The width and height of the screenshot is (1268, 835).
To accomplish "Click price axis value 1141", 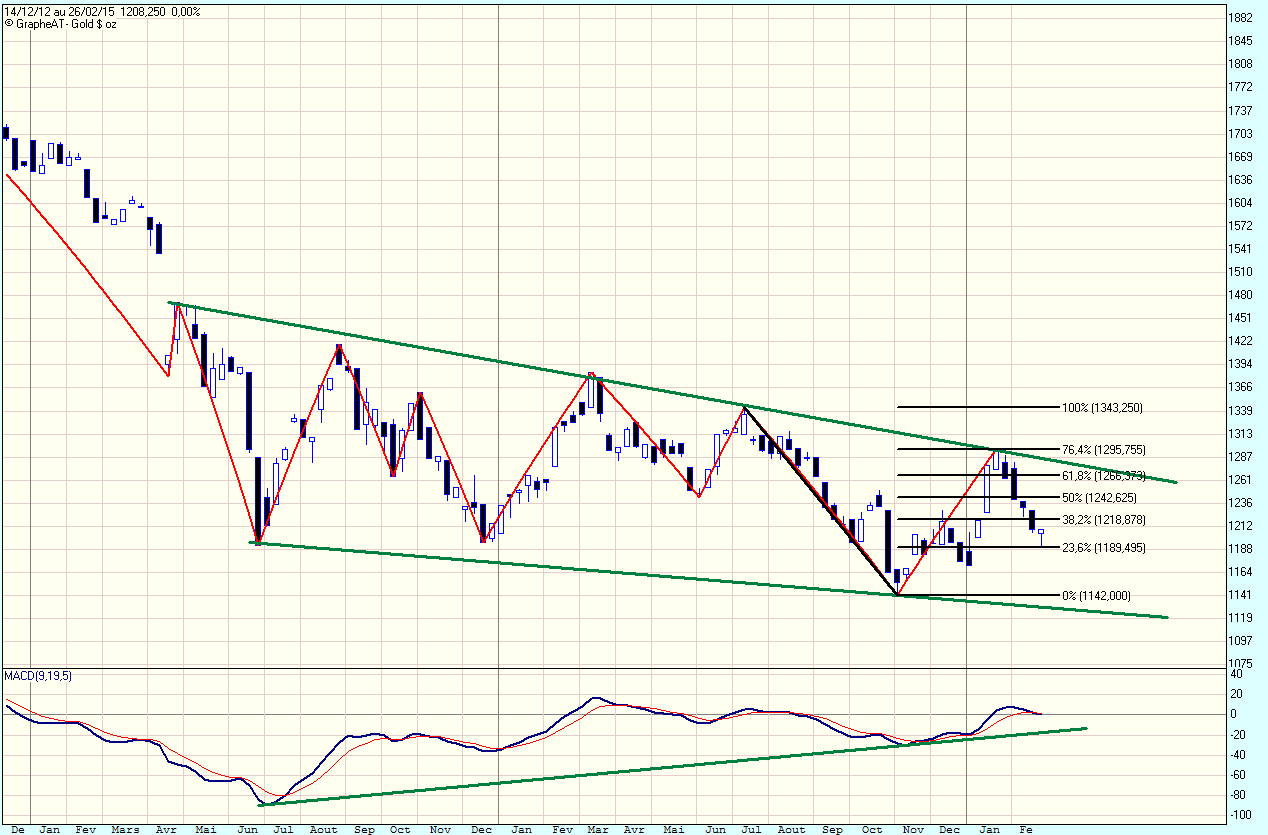I will click(x=1241, y=595).
